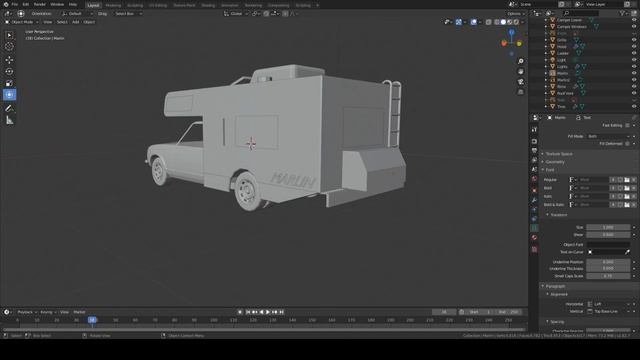
Task: Expand the Geometry panel
Action: [555, 162]
